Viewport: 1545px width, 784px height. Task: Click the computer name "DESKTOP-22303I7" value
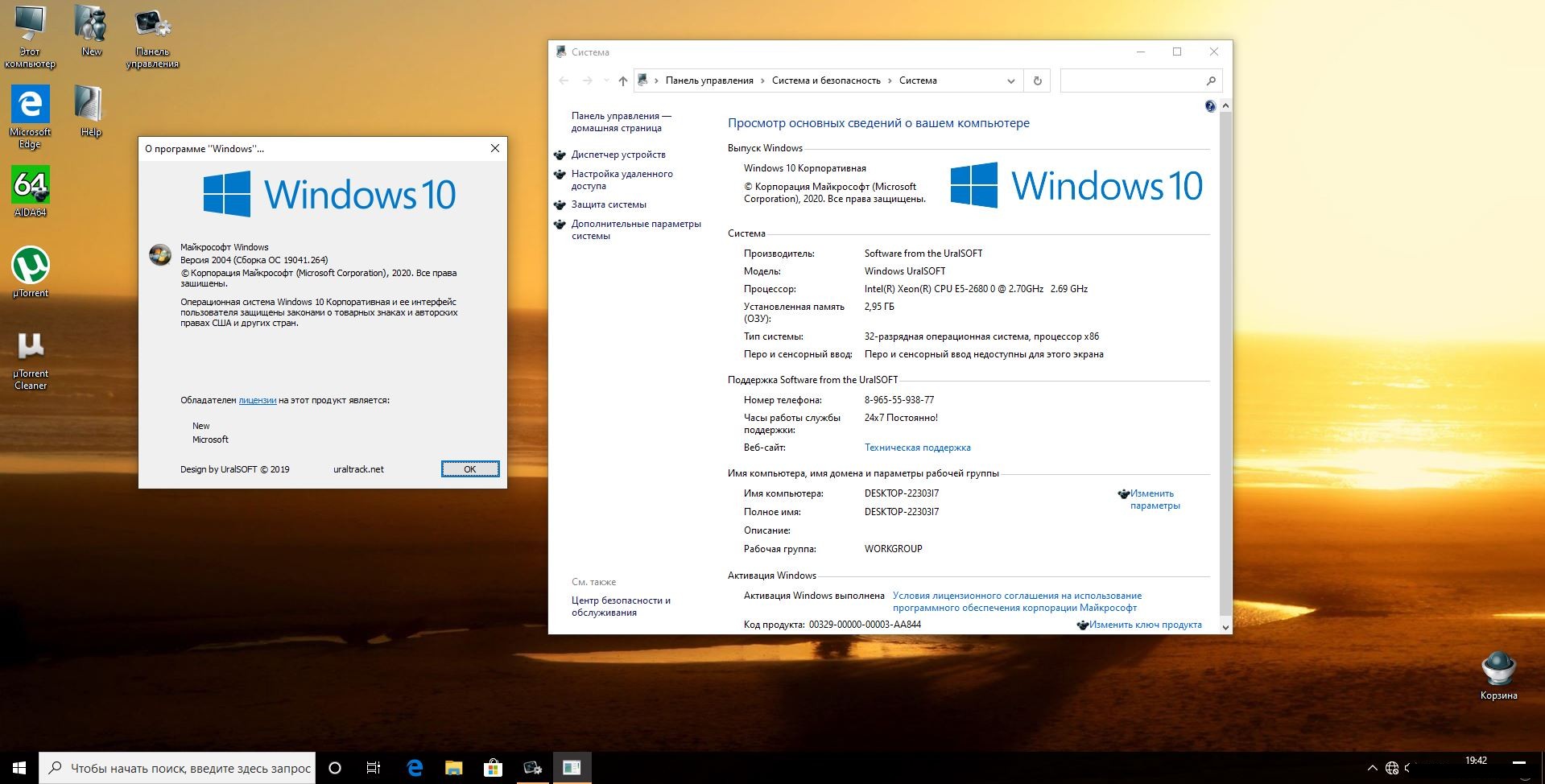[x=902, y=493]
